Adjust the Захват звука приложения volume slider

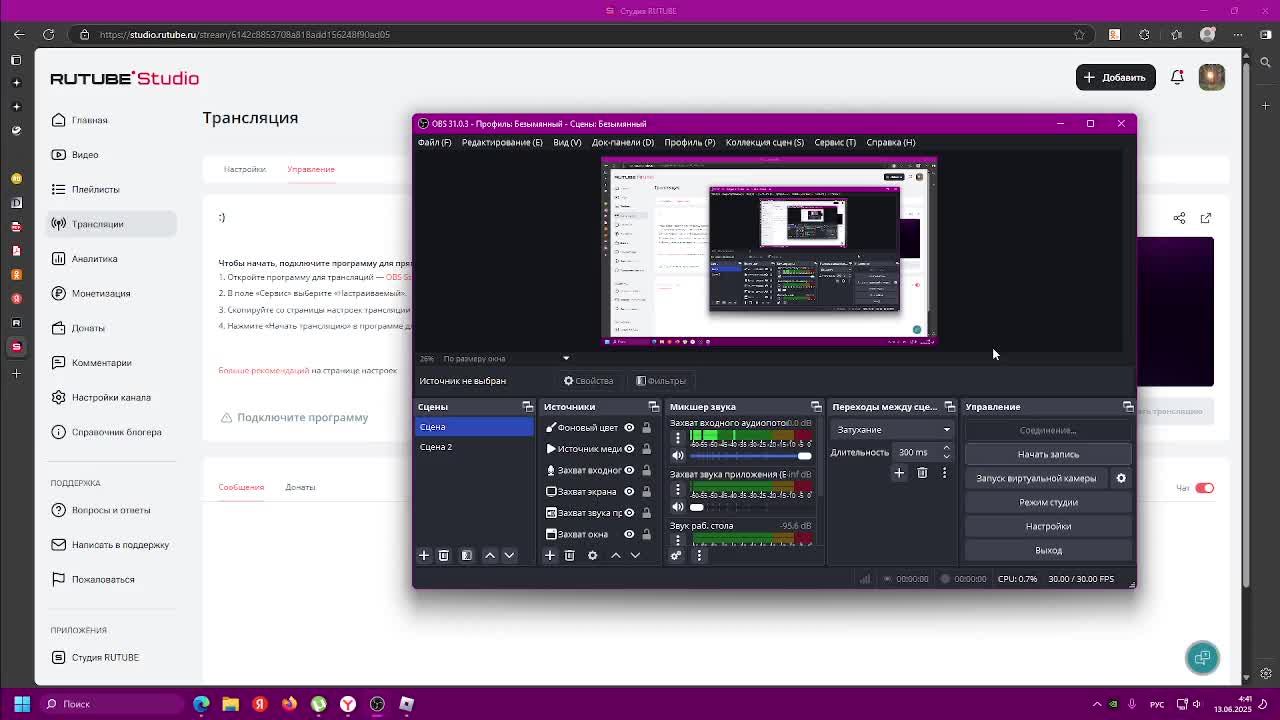(750, 507)
